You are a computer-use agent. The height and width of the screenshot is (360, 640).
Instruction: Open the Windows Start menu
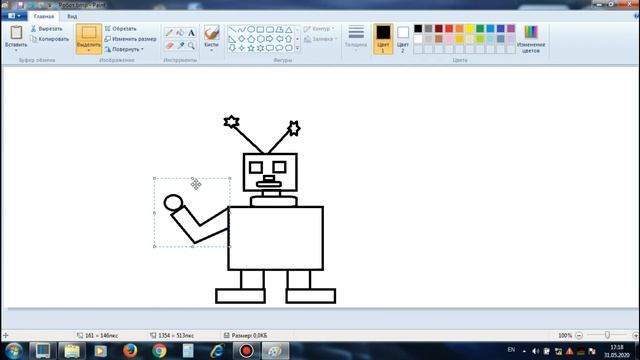pyautogui.click(x=14, y=351)
